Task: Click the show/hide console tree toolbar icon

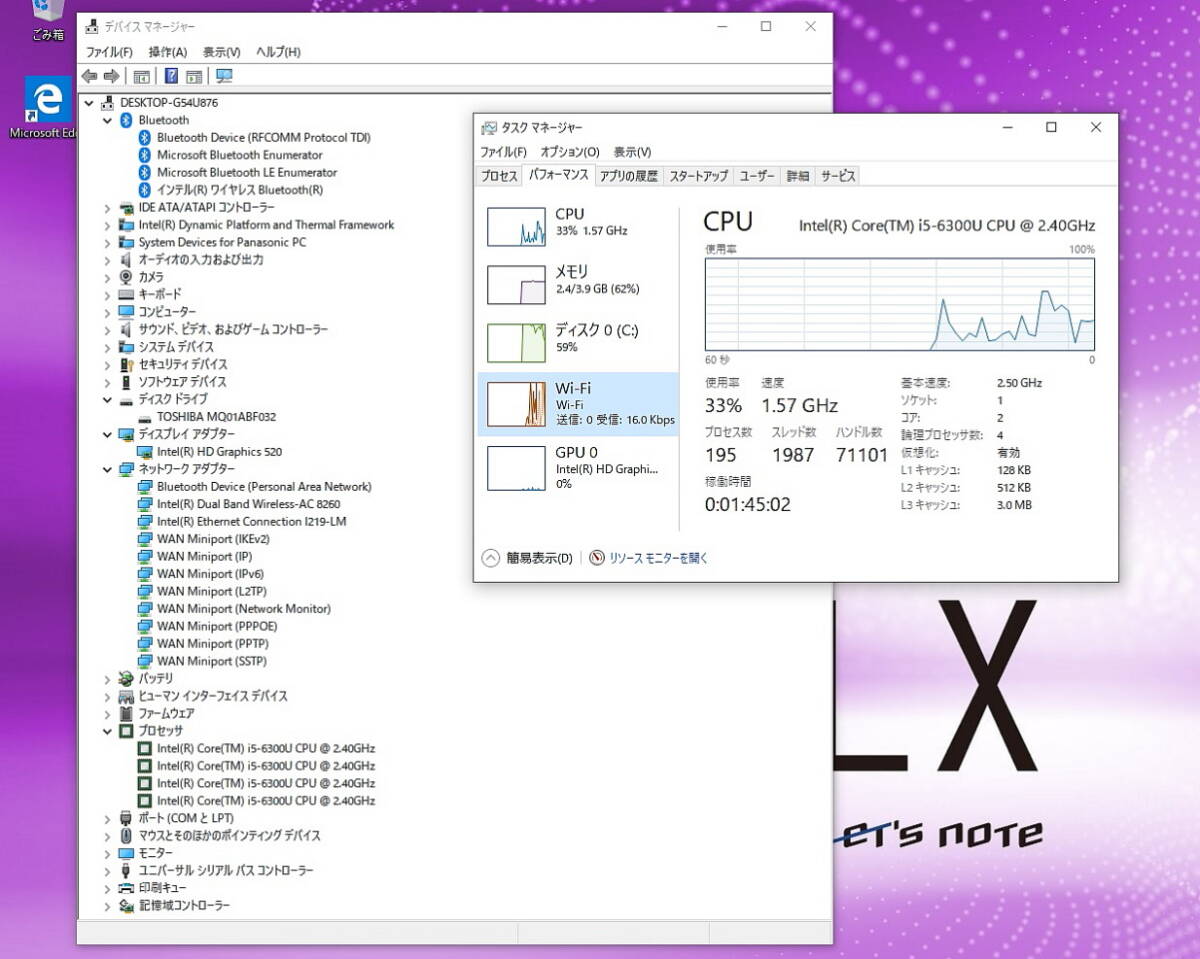Action: pos(142,76)
